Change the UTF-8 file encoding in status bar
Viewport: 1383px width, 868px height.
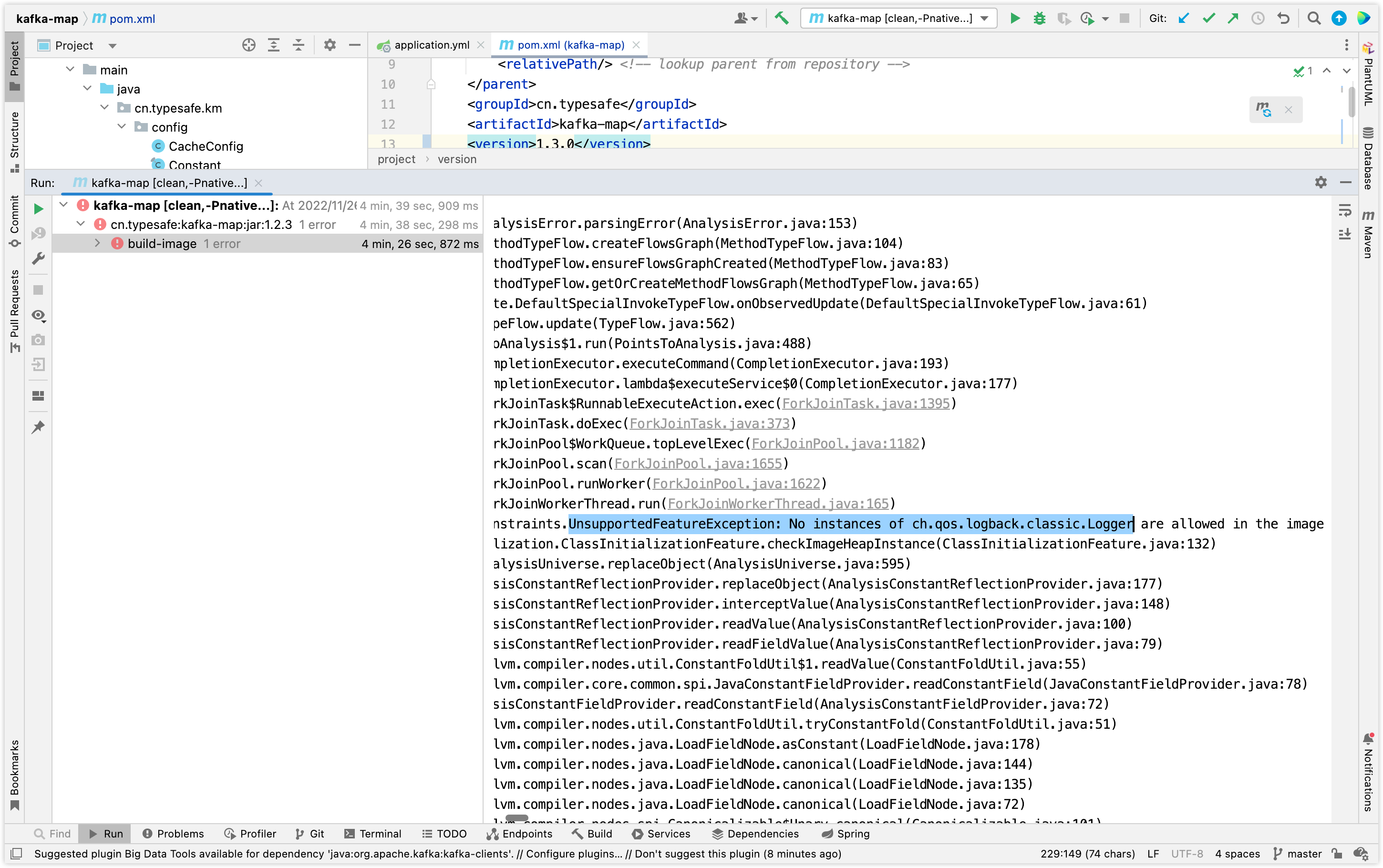(x=1187, y=854)
